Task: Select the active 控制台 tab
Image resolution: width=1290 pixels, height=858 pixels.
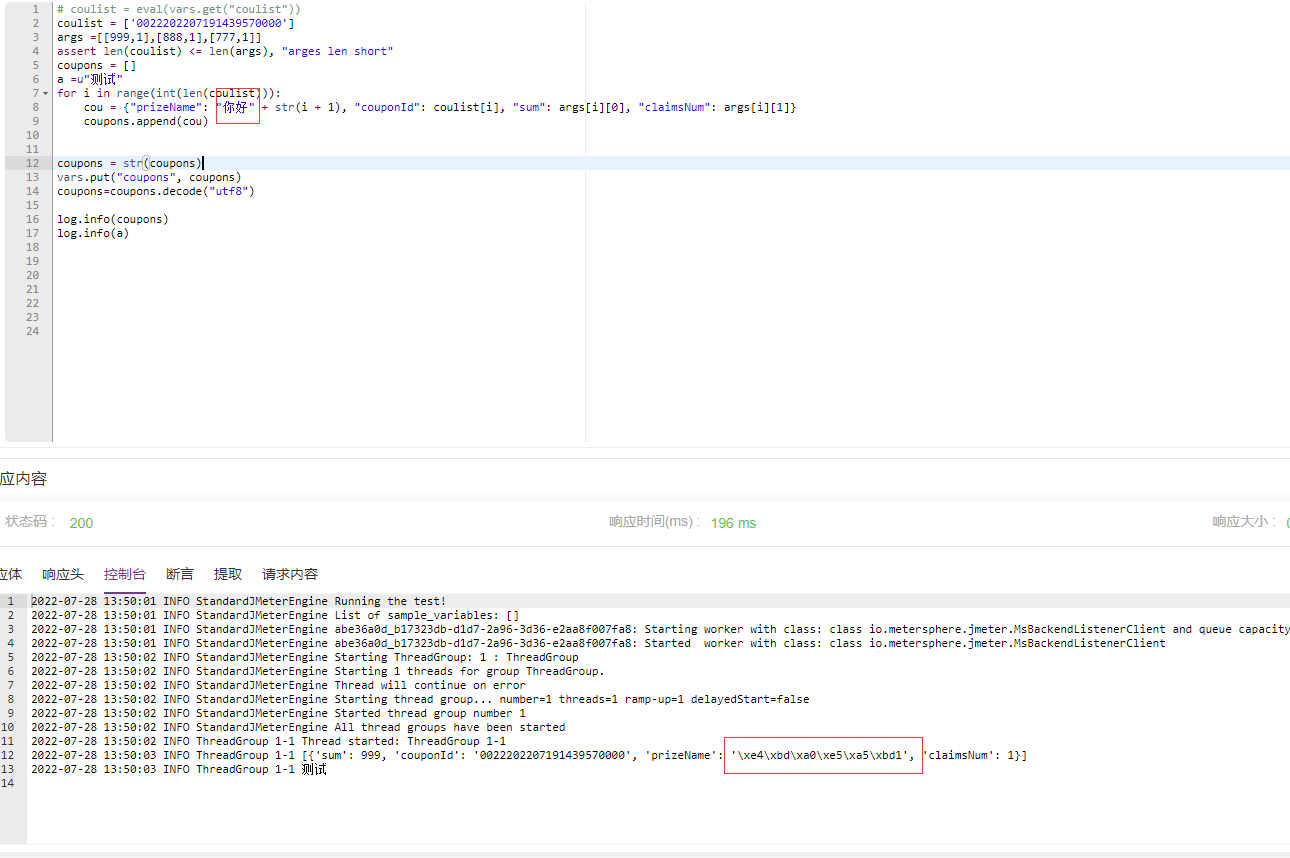Action: [x=124, y=574]
